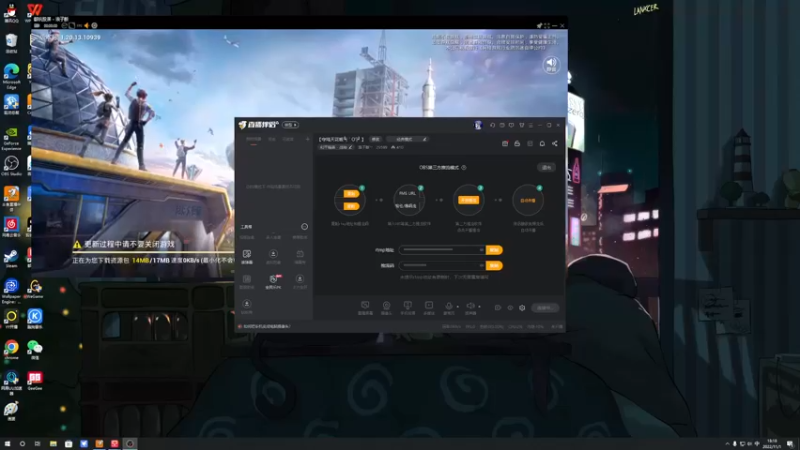
Task: Click the video play source icon in the bottom bar
Action: (x=429, y=307)
